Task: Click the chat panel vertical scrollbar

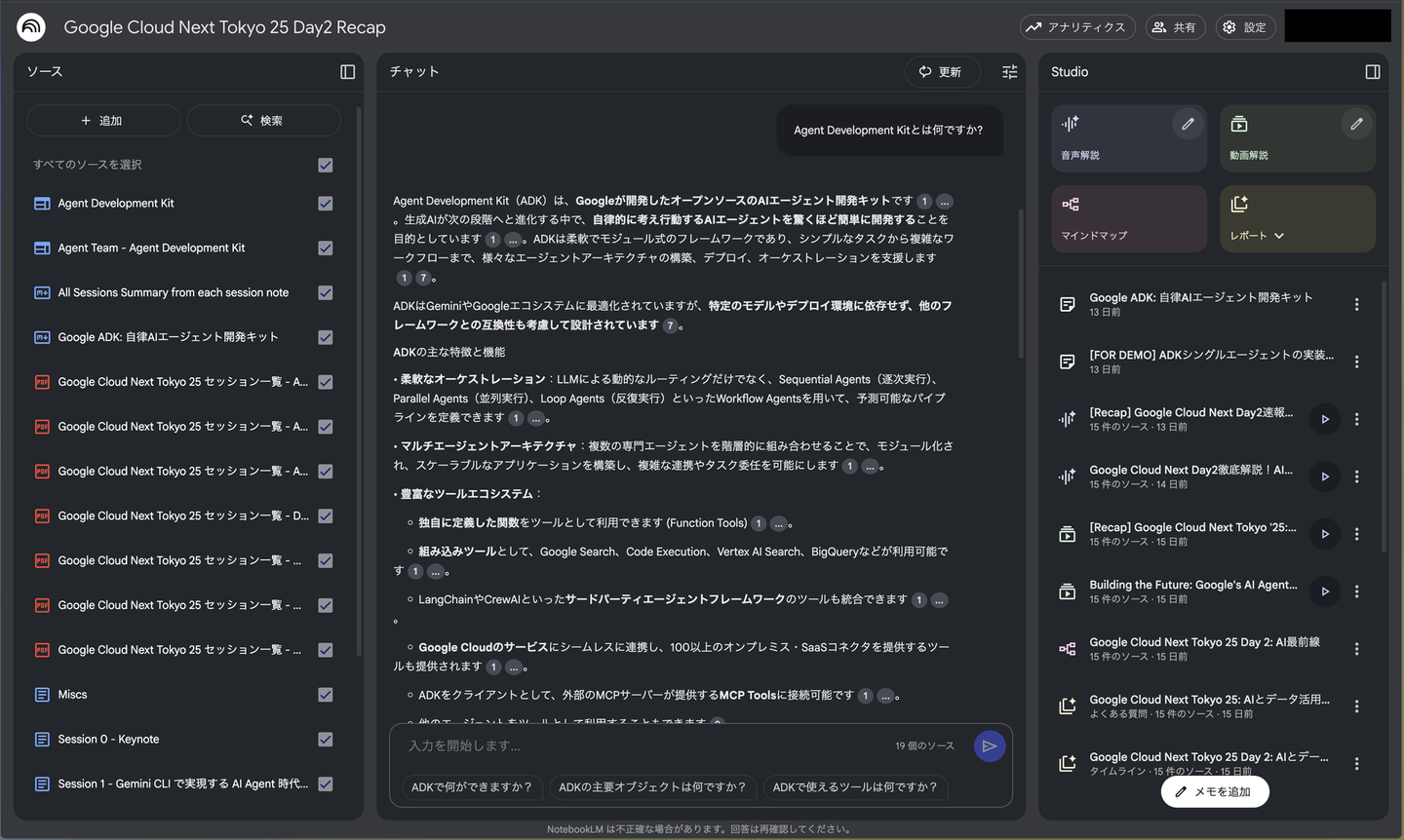Action: click(x=1021, y=283)
